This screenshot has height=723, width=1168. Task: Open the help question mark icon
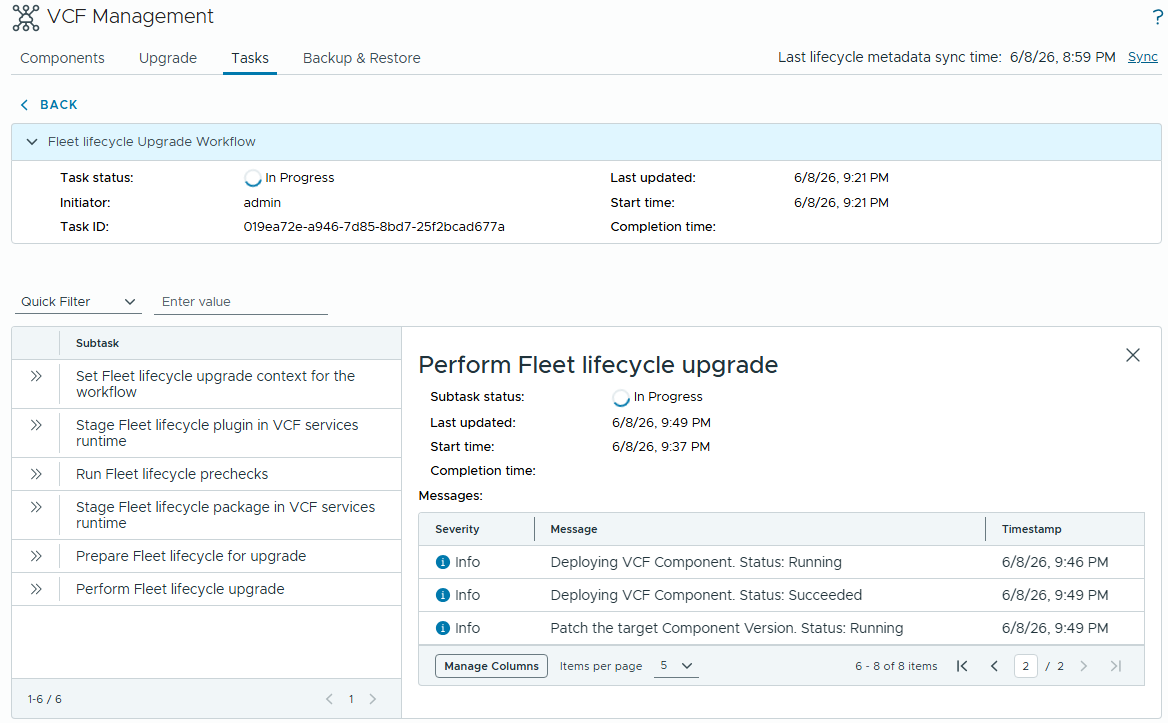1157,17
